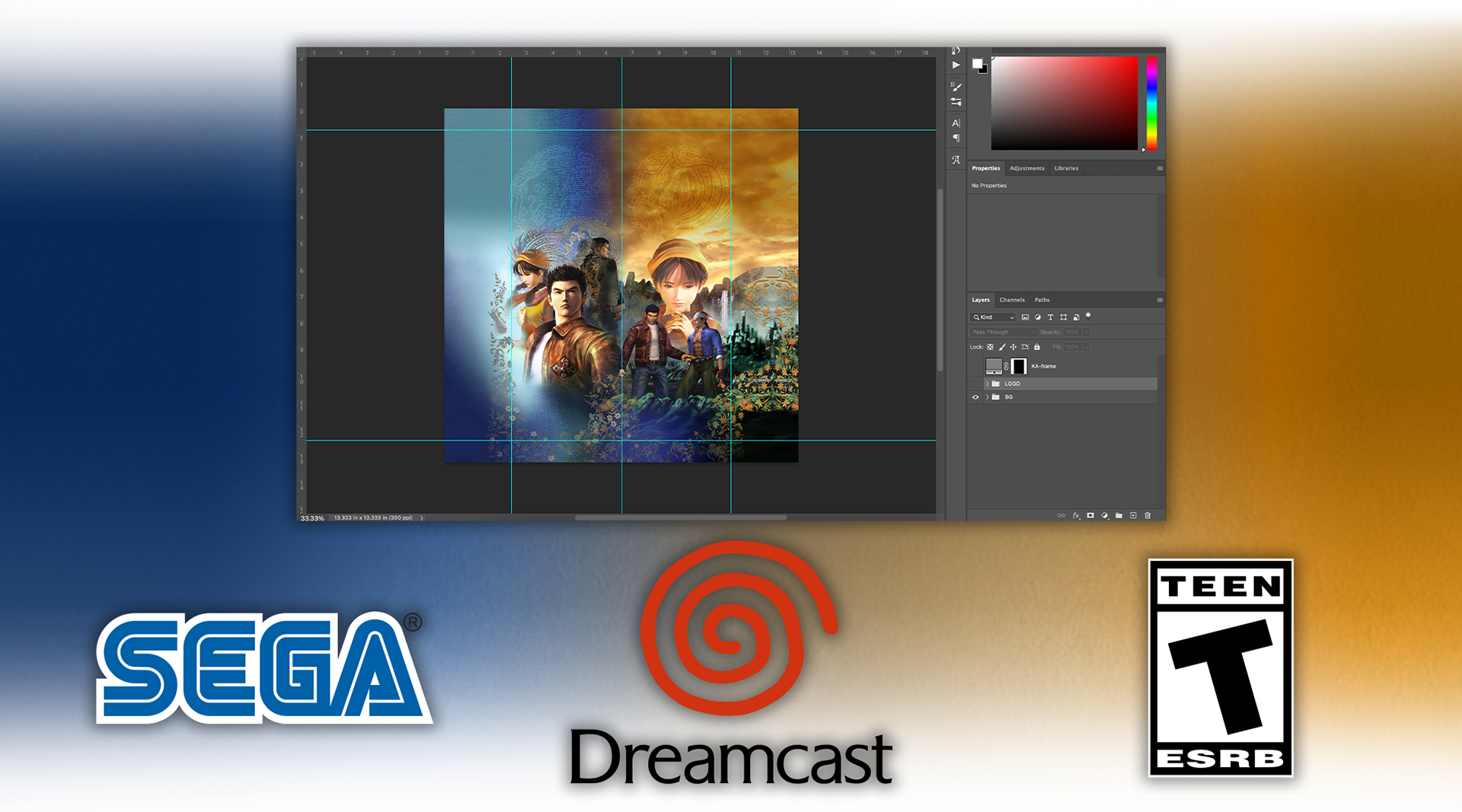This screenshot has width=1462, height=812.
Task: Filter layers by pixel layers icon
Action: [x=1025, y=317]
